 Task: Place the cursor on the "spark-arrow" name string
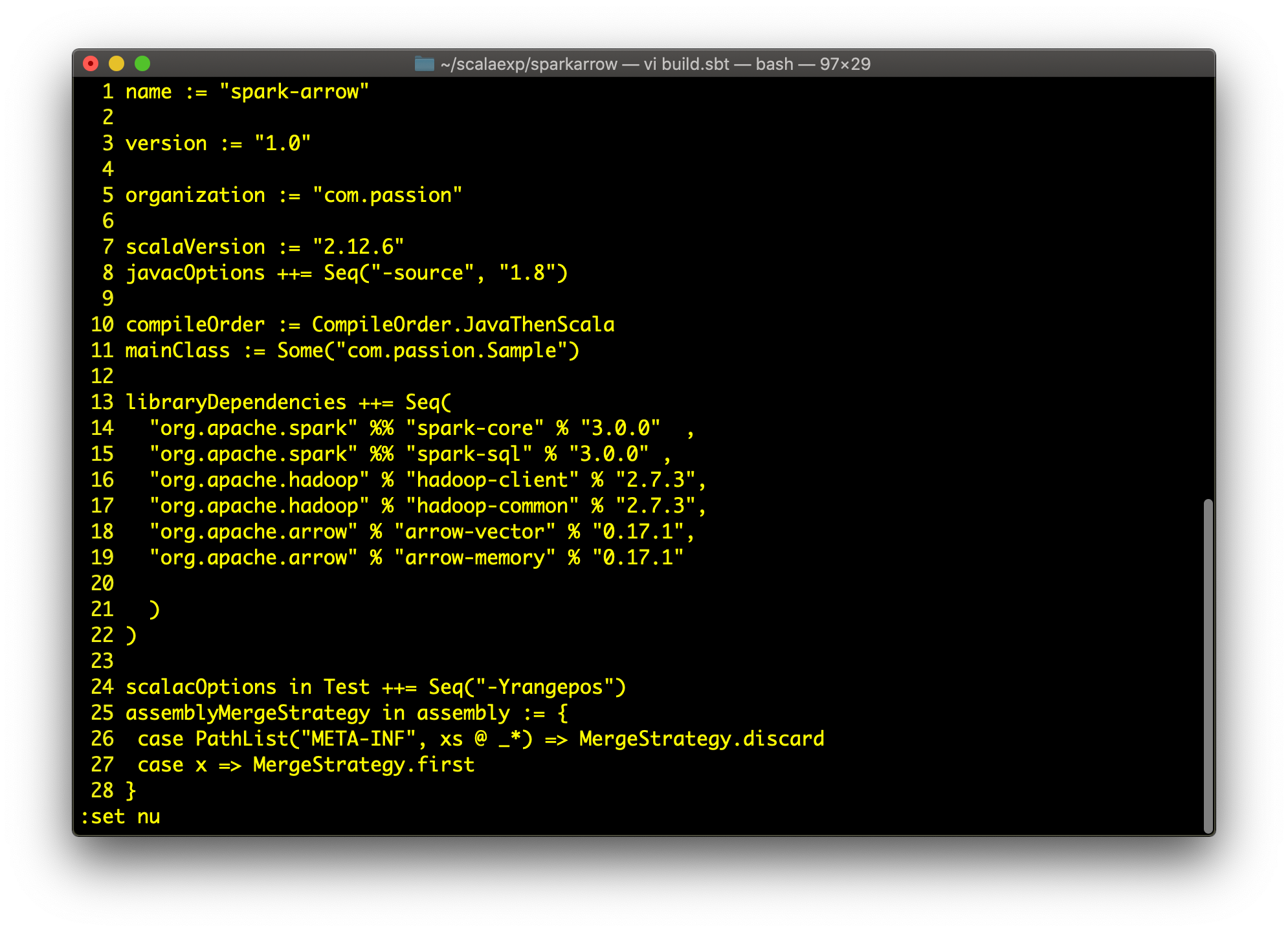pyautogui.click(x=294, y=92)
